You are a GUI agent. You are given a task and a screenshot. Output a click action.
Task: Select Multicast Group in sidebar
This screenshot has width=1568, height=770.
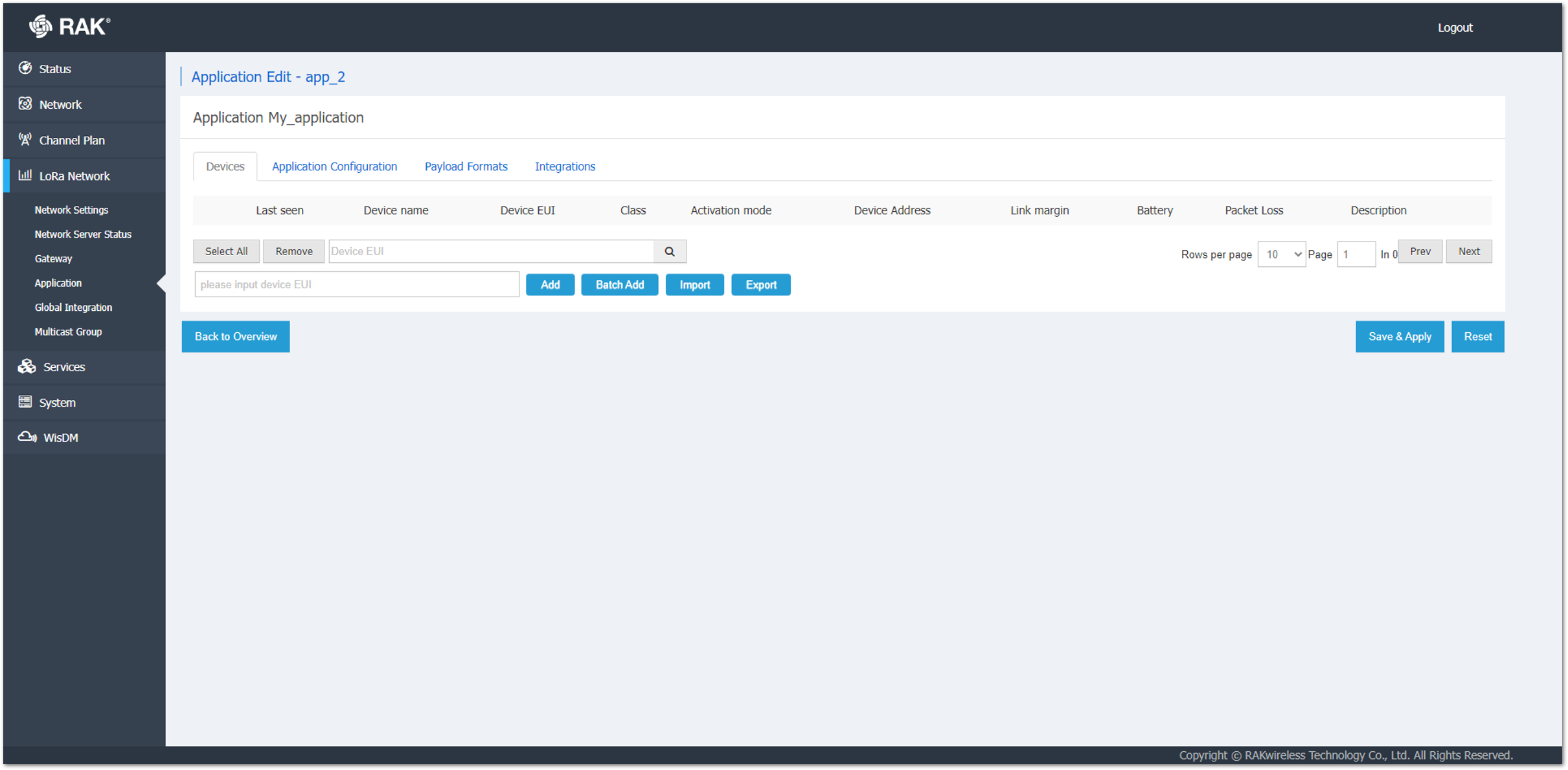pyautogui.click(x=68, y=332)
